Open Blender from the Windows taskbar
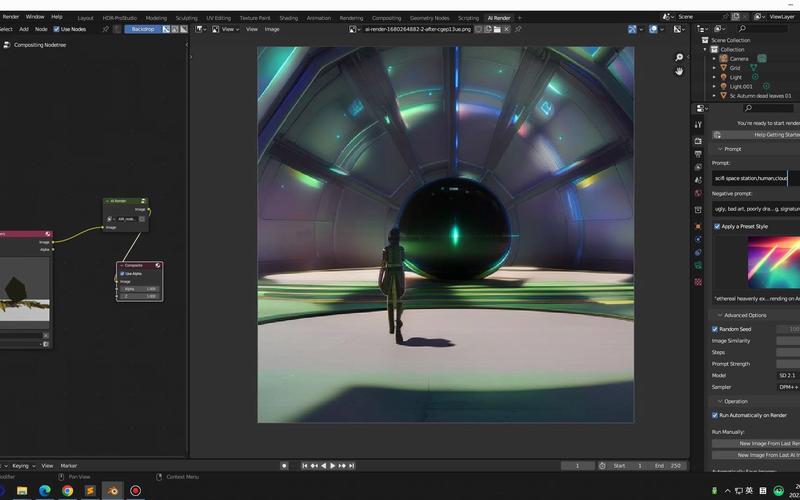The width and height of the screenshot is (800, 500). coord(112,491)
